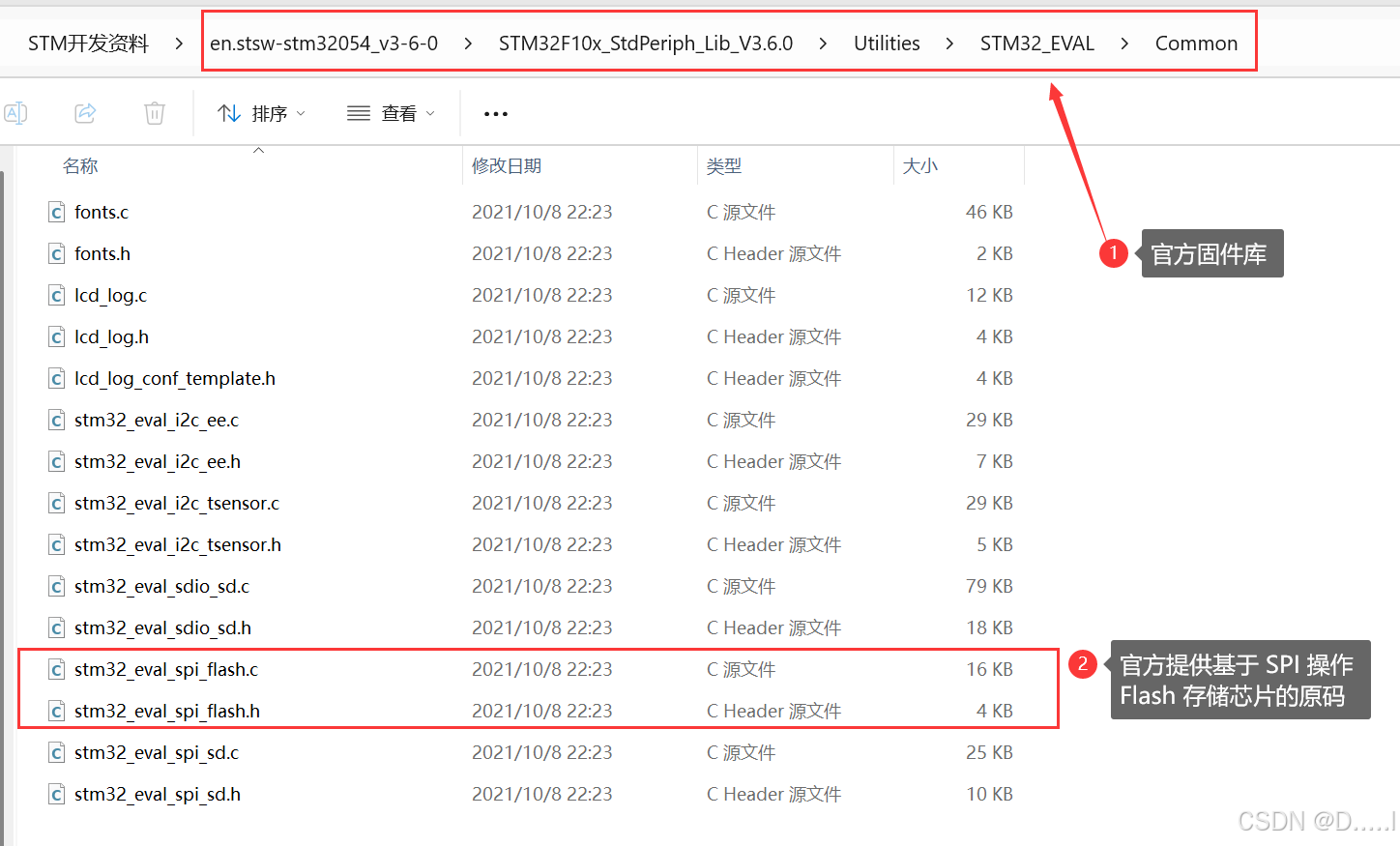Select the file name stm32_eval_i2c_tsensor.c
The image size is (1400, 846).
point(177,503)
